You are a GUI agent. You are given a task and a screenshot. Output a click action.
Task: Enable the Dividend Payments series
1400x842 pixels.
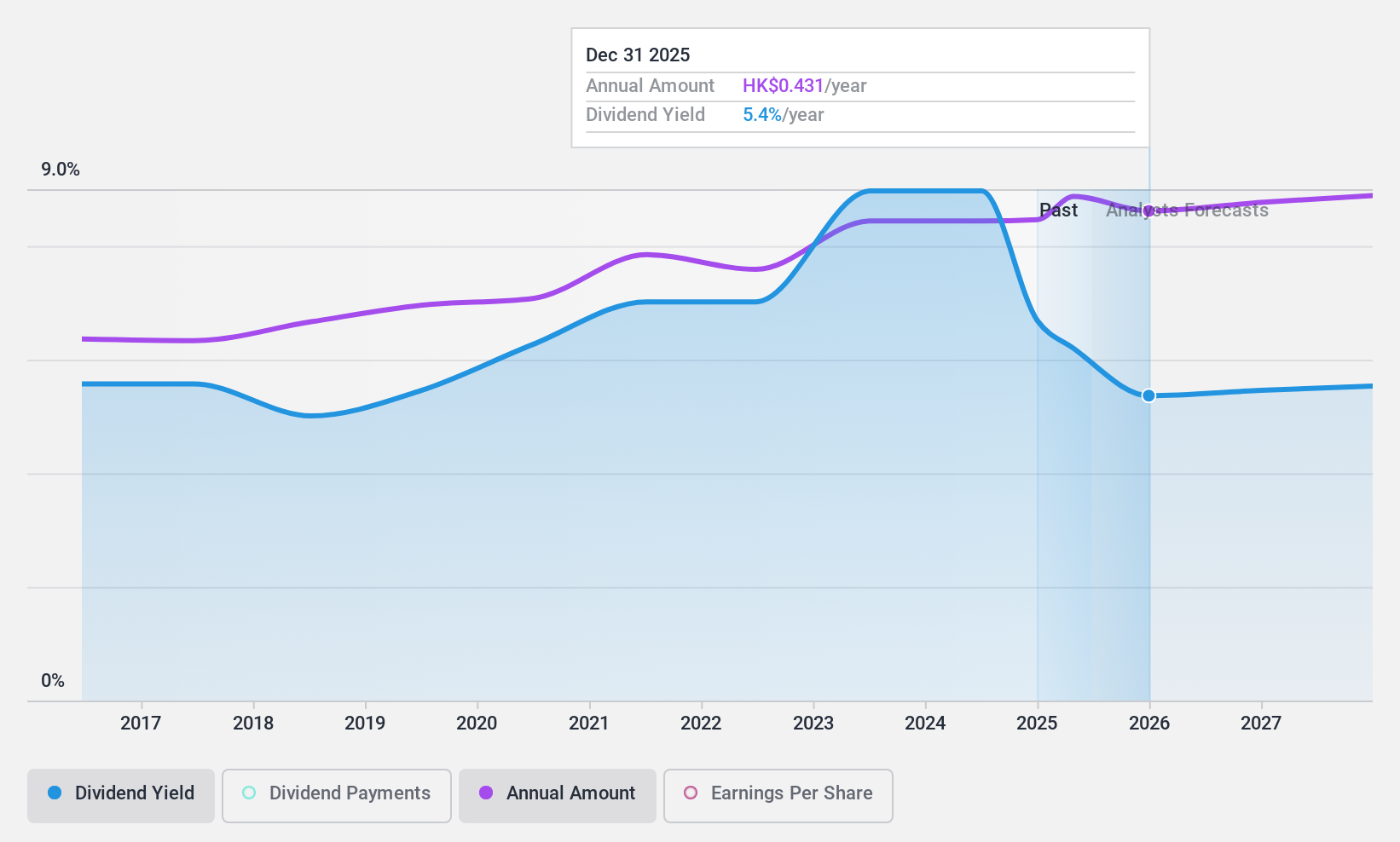click(x=337, y=795)
